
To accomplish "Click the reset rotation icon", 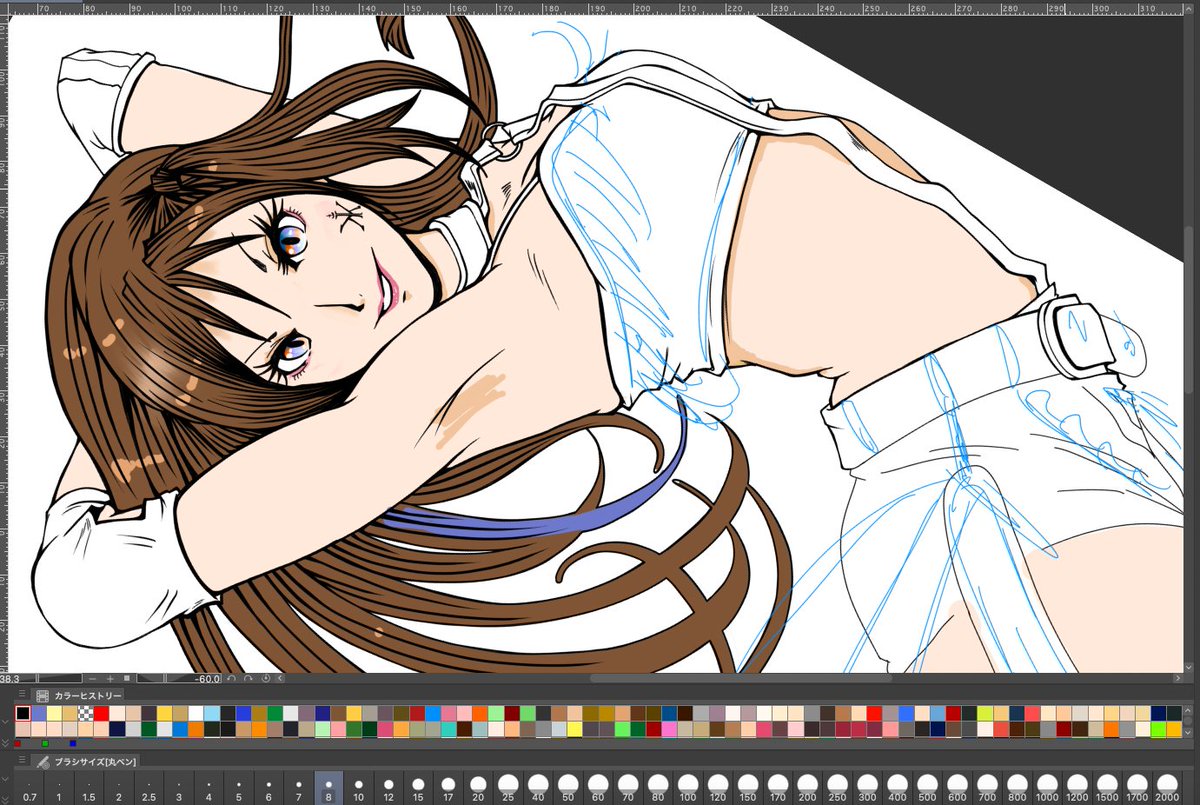I will click(266, 678).
